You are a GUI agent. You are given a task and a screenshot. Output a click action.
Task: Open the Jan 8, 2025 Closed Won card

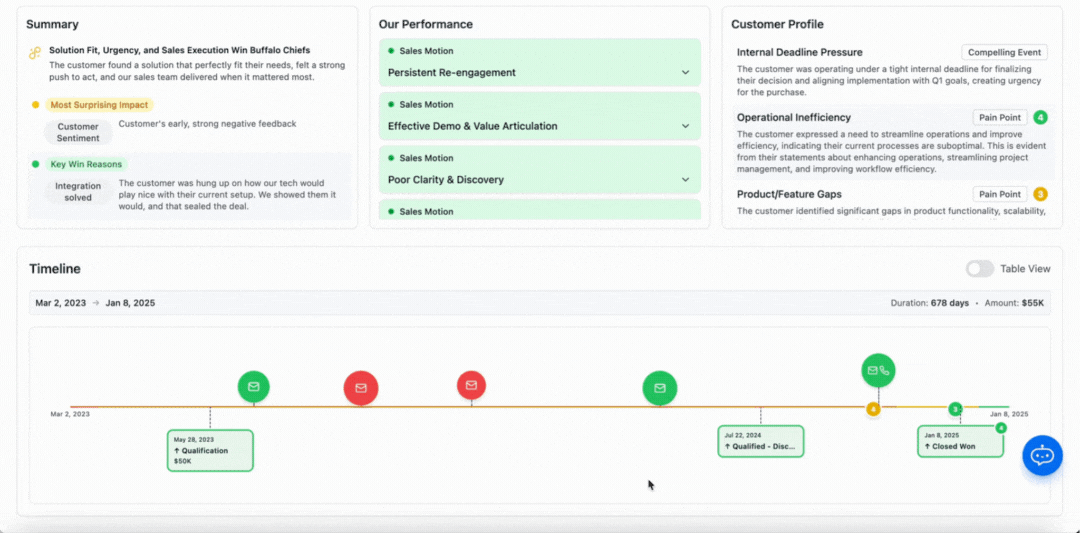[x=960, y=441]
